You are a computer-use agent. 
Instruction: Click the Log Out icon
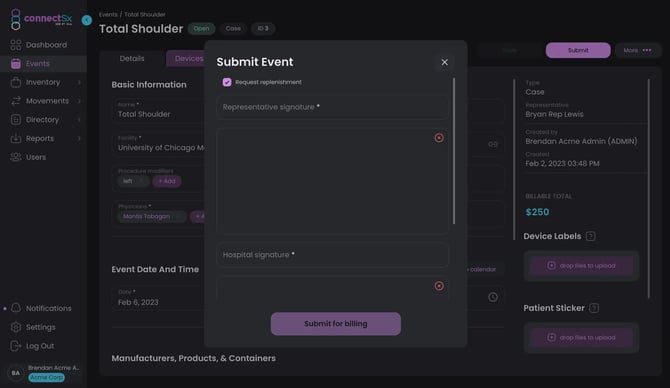[x=16, y=346]
